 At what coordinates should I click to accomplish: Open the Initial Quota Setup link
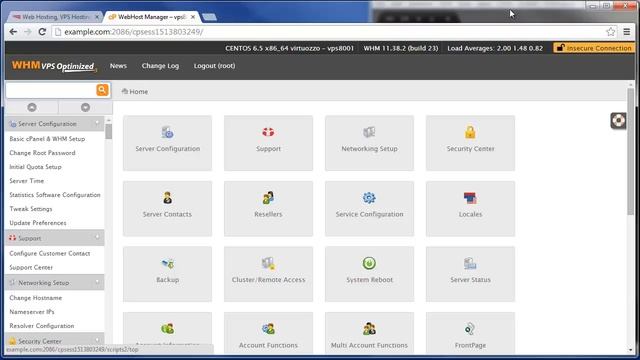[36, 167]
